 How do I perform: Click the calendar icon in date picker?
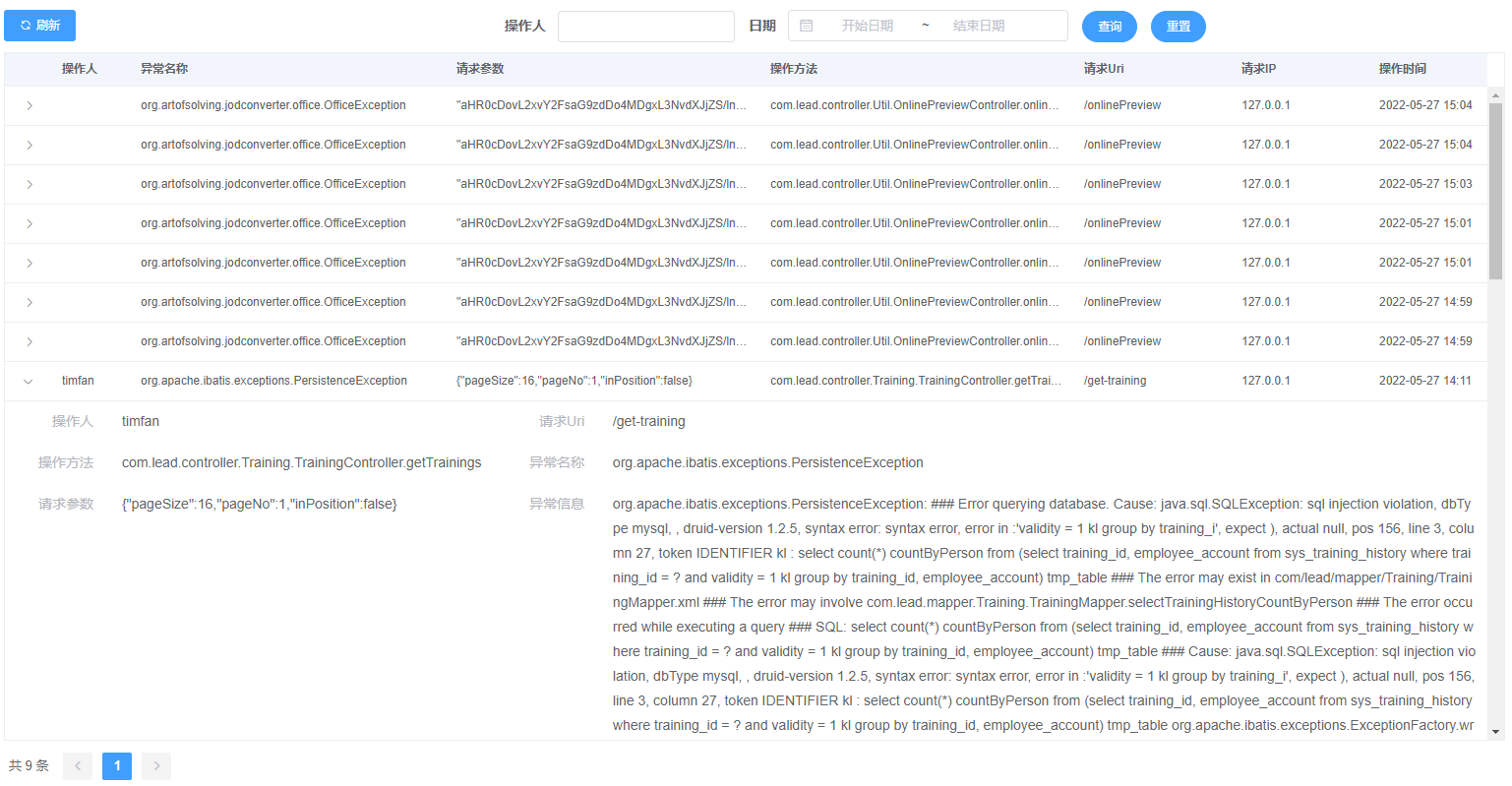click(x=807, y=26)
